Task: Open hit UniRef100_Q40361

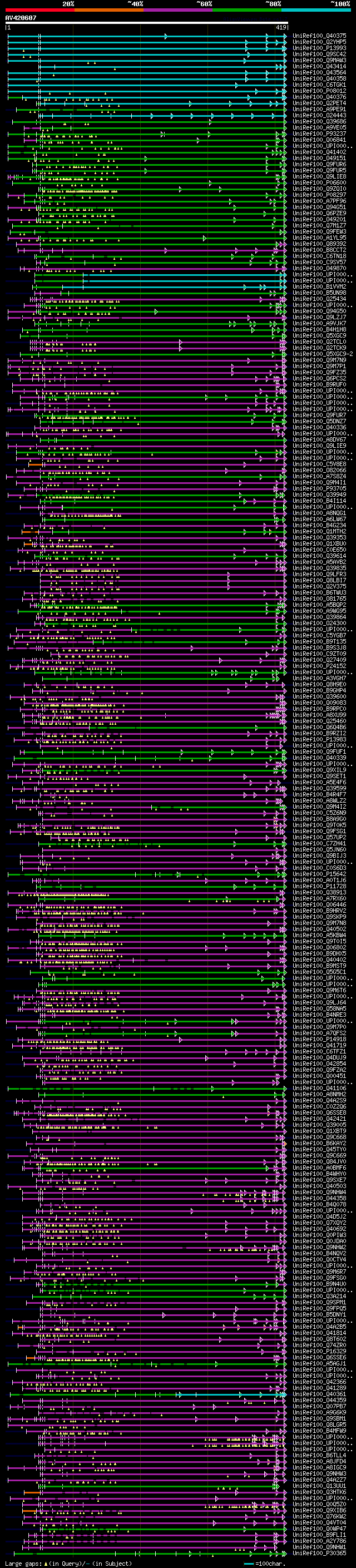Action: click(x=319, y=1394)
